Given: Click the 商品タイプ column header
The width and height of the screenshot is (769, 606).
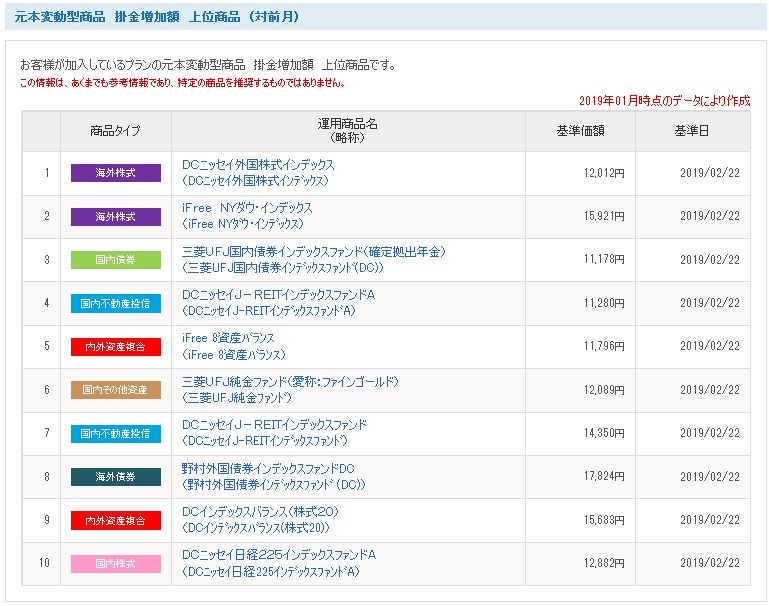Looking at the screenshot, I should (116, 131).
